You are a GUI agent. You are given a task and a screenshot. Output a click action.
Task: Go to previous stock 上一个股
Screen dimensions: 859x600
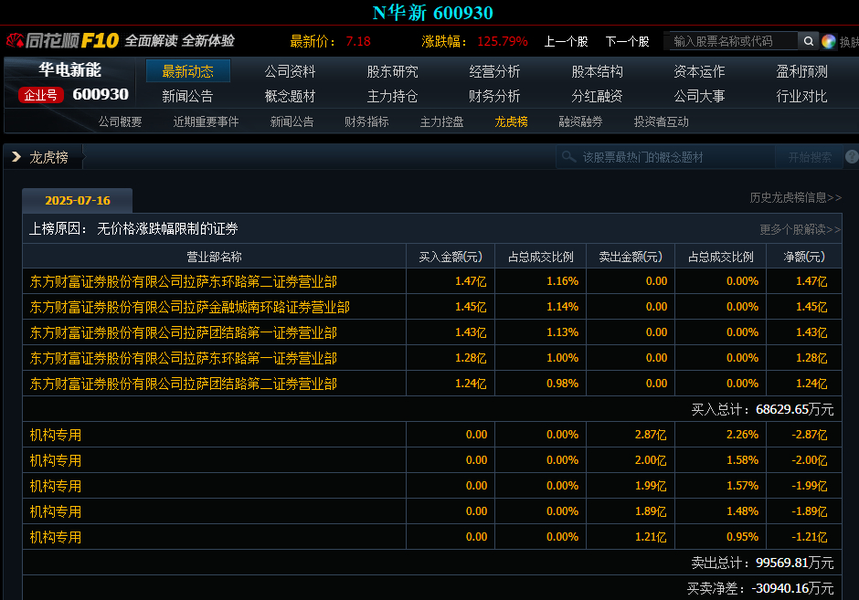(x=566, y=42)
